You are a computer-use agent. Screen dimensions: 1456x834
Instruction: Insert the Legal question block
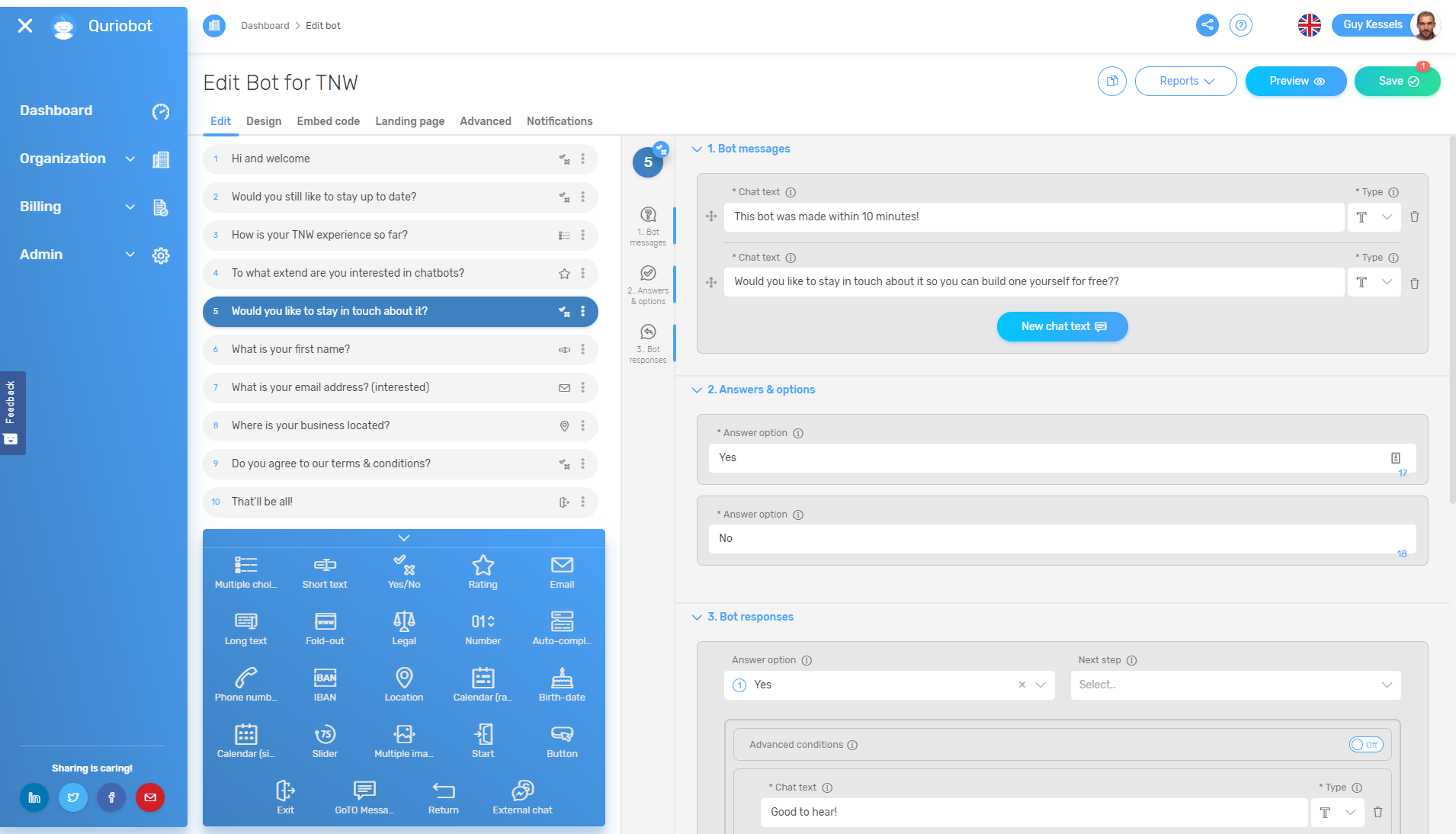pyautogui.click(x=404, y=628)
